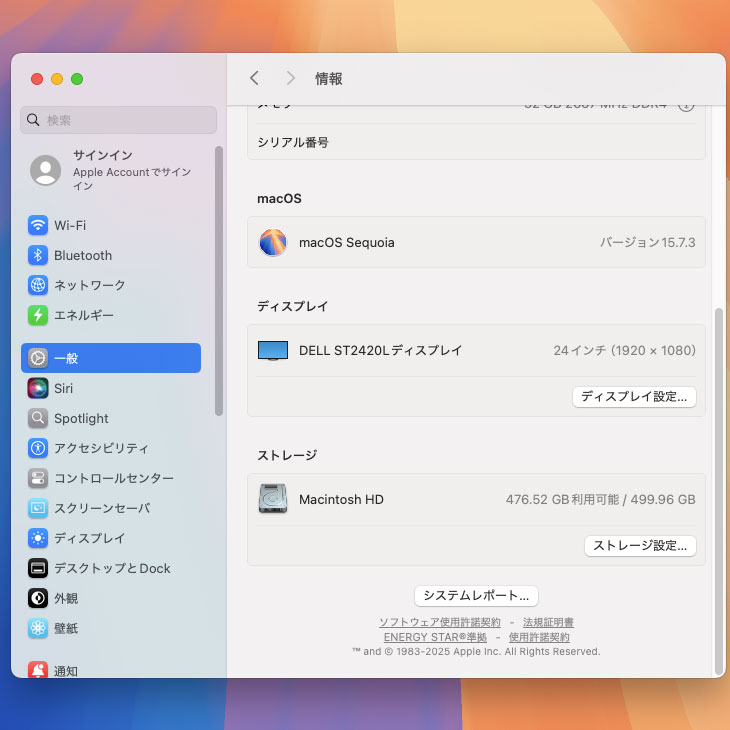This screenshot has height=730, width=730.
Task: Open ソフトウェア使用許諾契約 link
Action: point(440,622)
